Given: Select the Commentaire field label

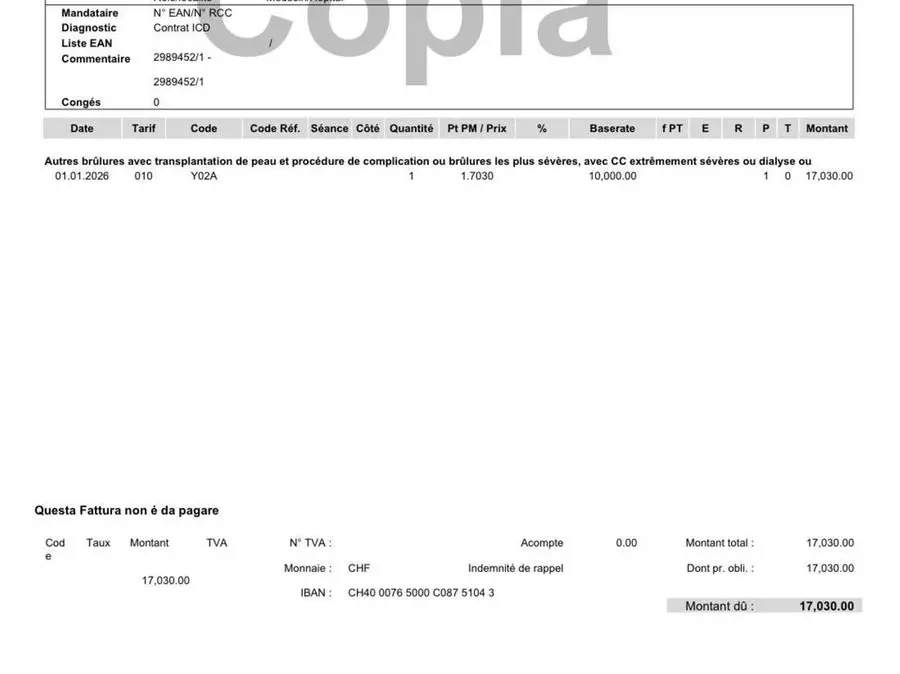Looking at the screenshot, I should (x=96, y=59).
